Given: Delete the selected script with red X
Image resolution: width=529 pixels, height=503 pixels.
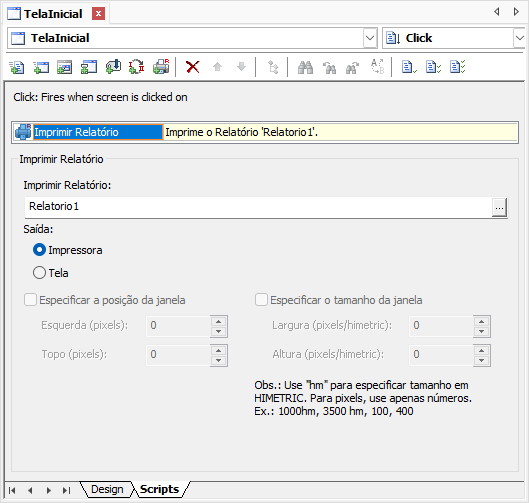Looking at the screenshot, I should (193, 67).
